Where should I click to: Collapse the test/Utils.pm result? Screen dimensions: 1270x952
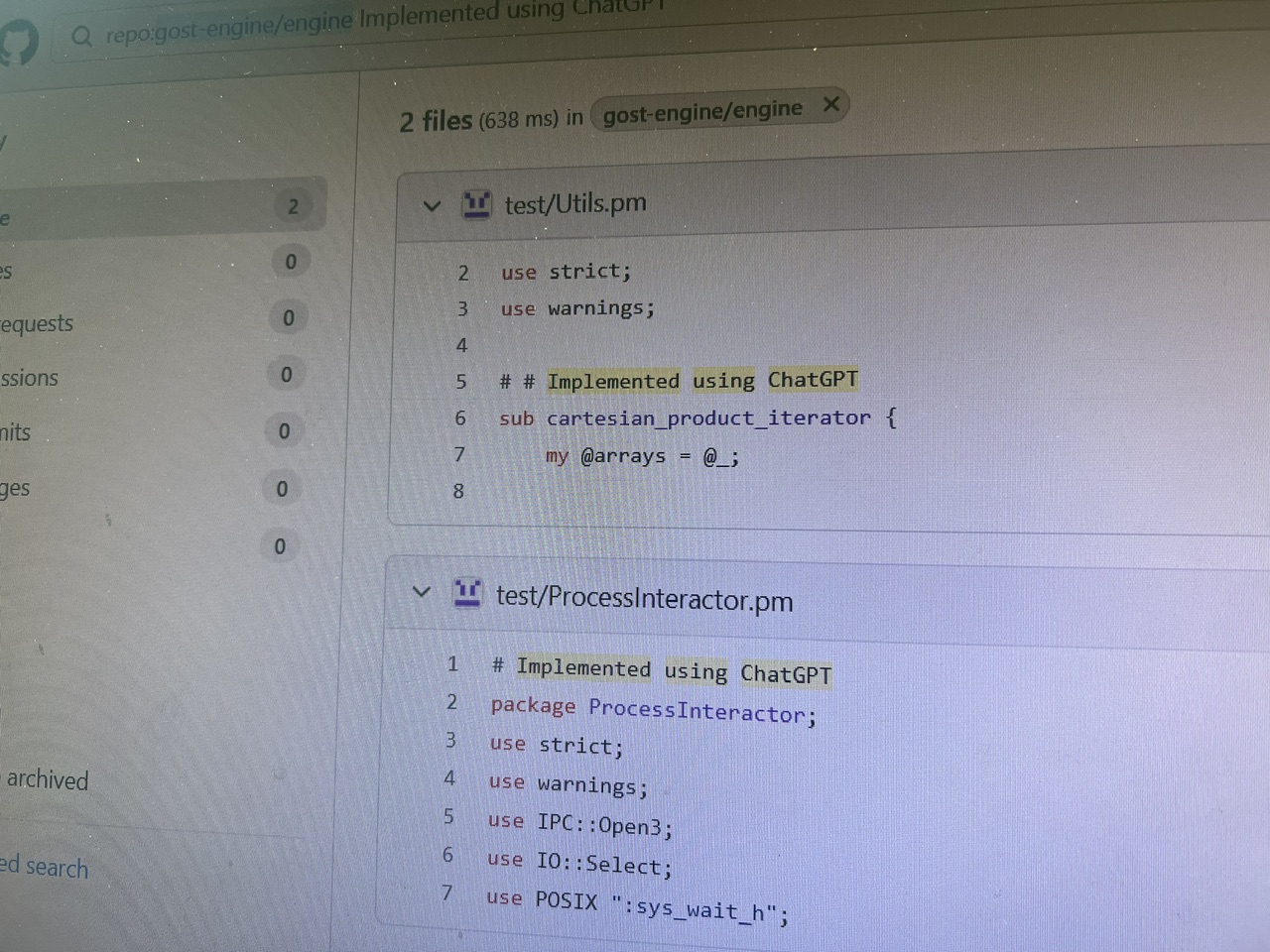coord(432,206)
